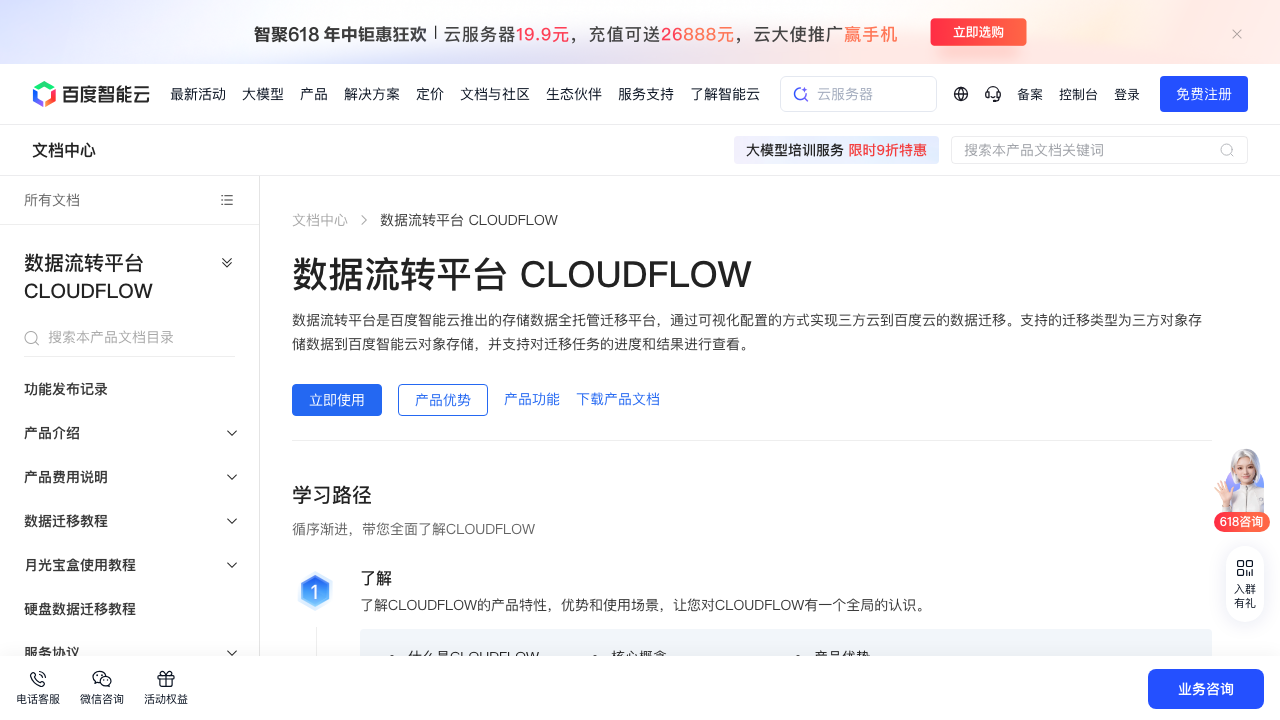
Task: Click the 微信咨询 WeChat icon
Action: tap(102, 679)
